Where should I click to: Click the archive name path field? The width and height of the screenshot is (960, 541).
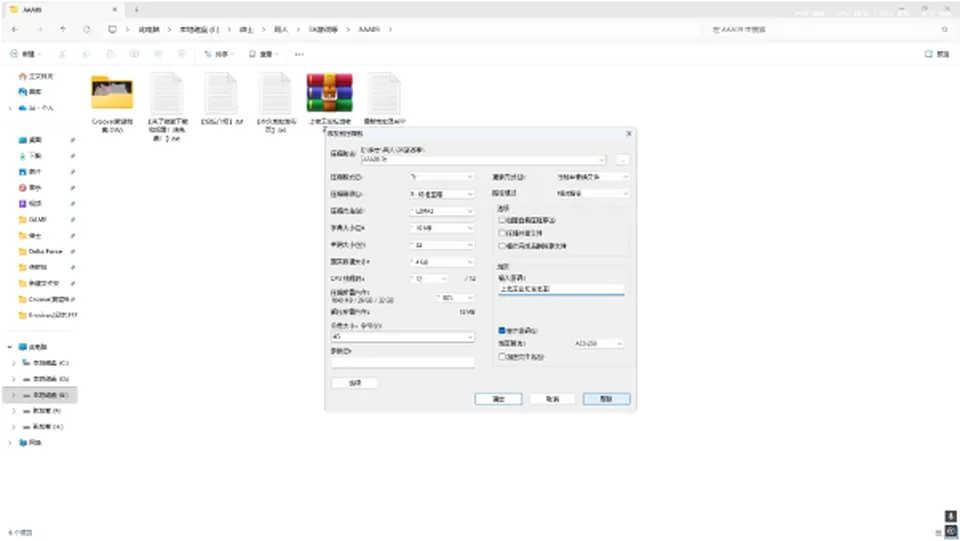(483, 160)
